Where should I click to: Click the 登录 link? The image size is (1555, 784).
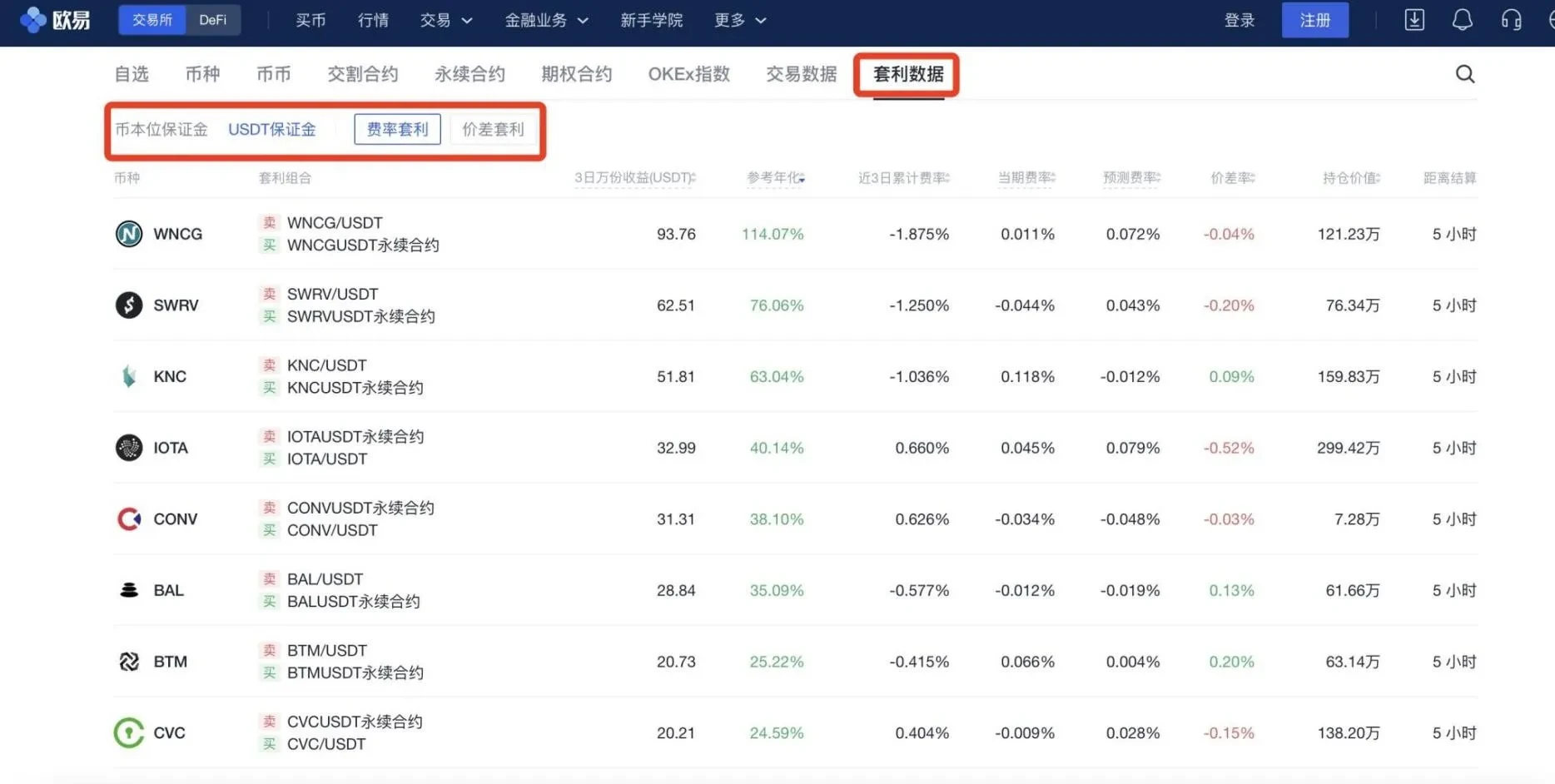pos(1239,20)
